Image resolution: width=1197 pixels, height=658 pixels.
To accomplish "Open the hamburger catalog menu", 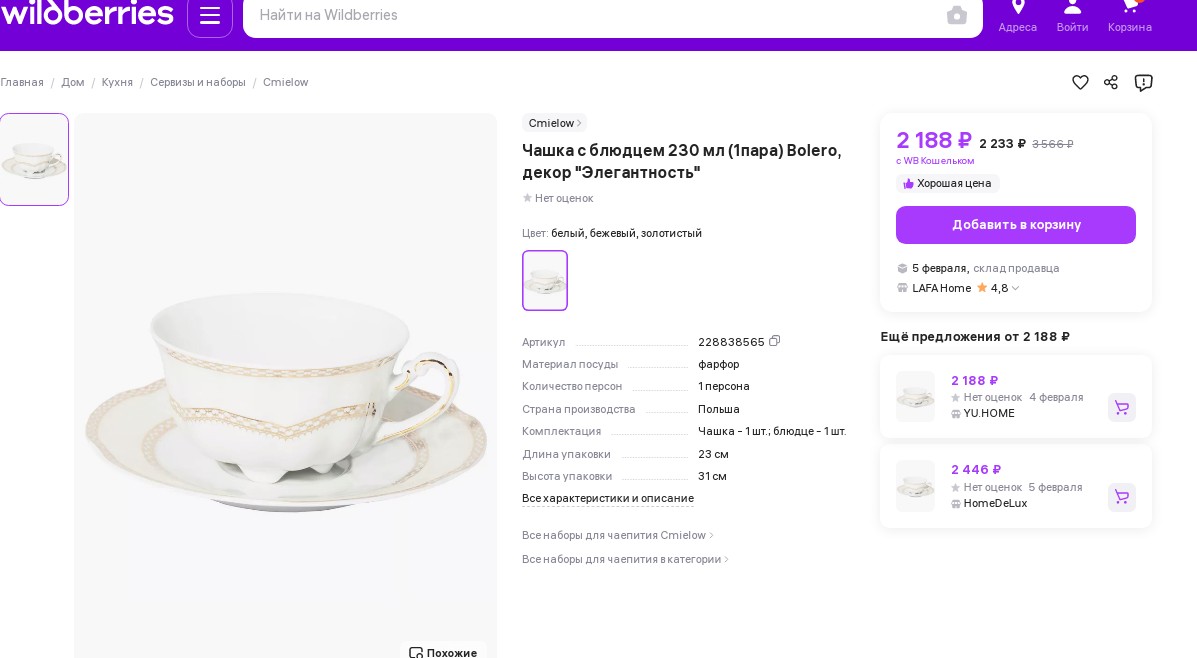I will coord(210,15).
